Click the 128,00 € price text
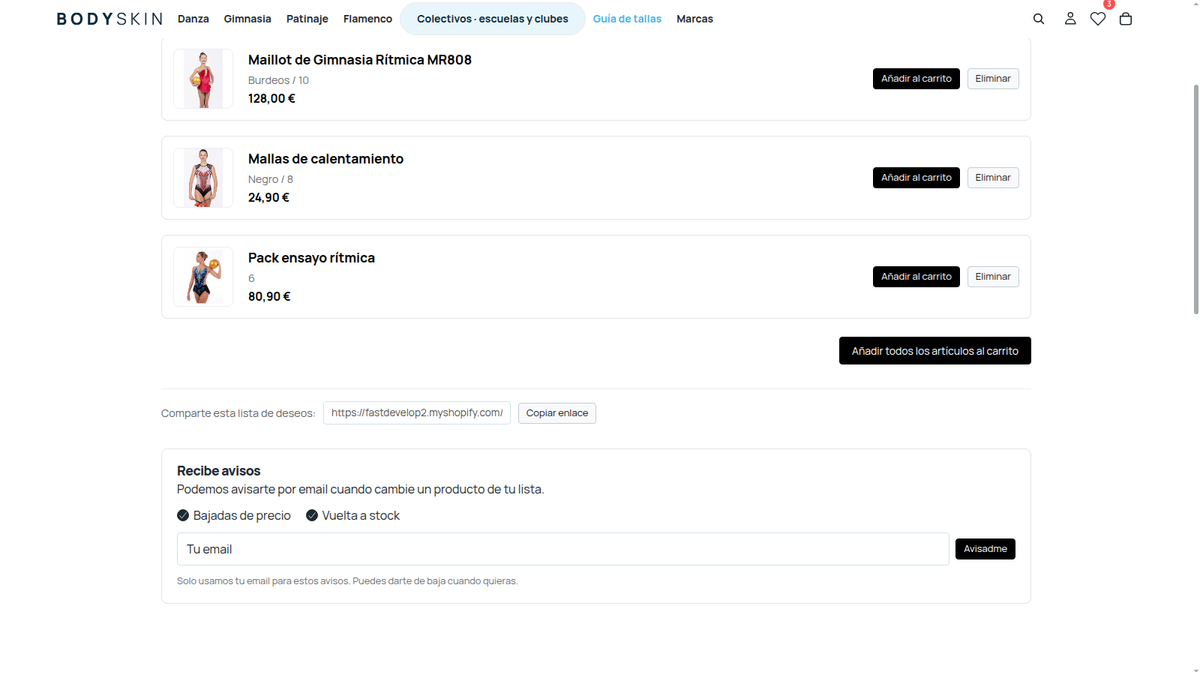1200x675 pixels. 272,99
